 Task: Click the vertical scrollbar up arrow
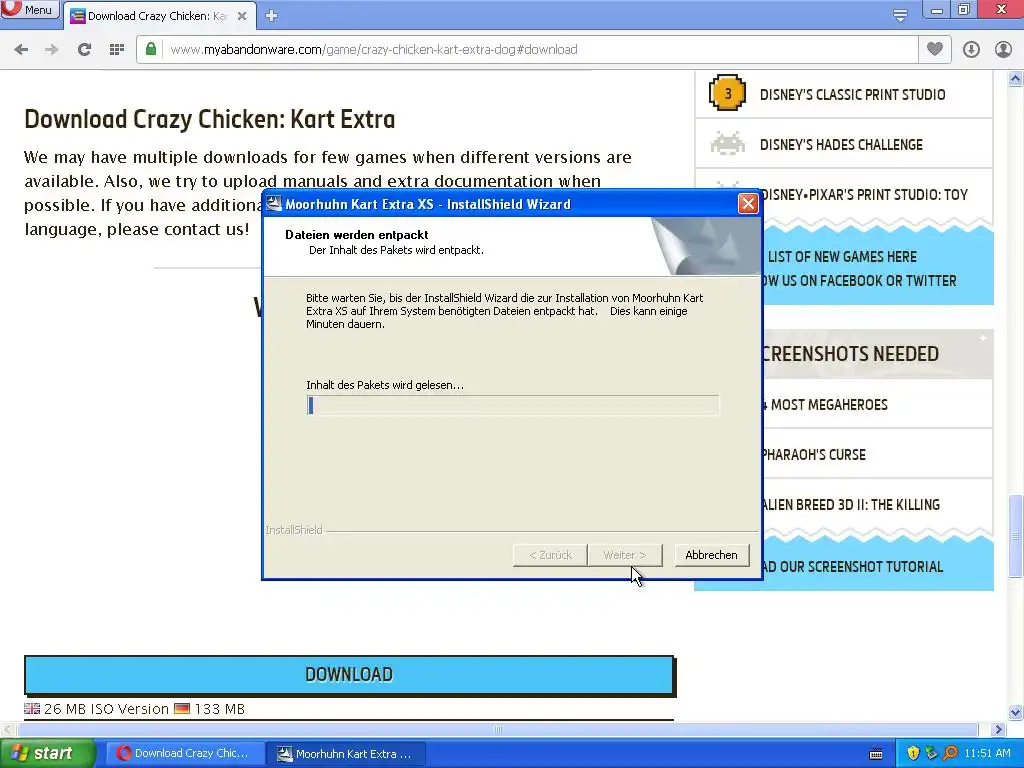pos(1015,79)
